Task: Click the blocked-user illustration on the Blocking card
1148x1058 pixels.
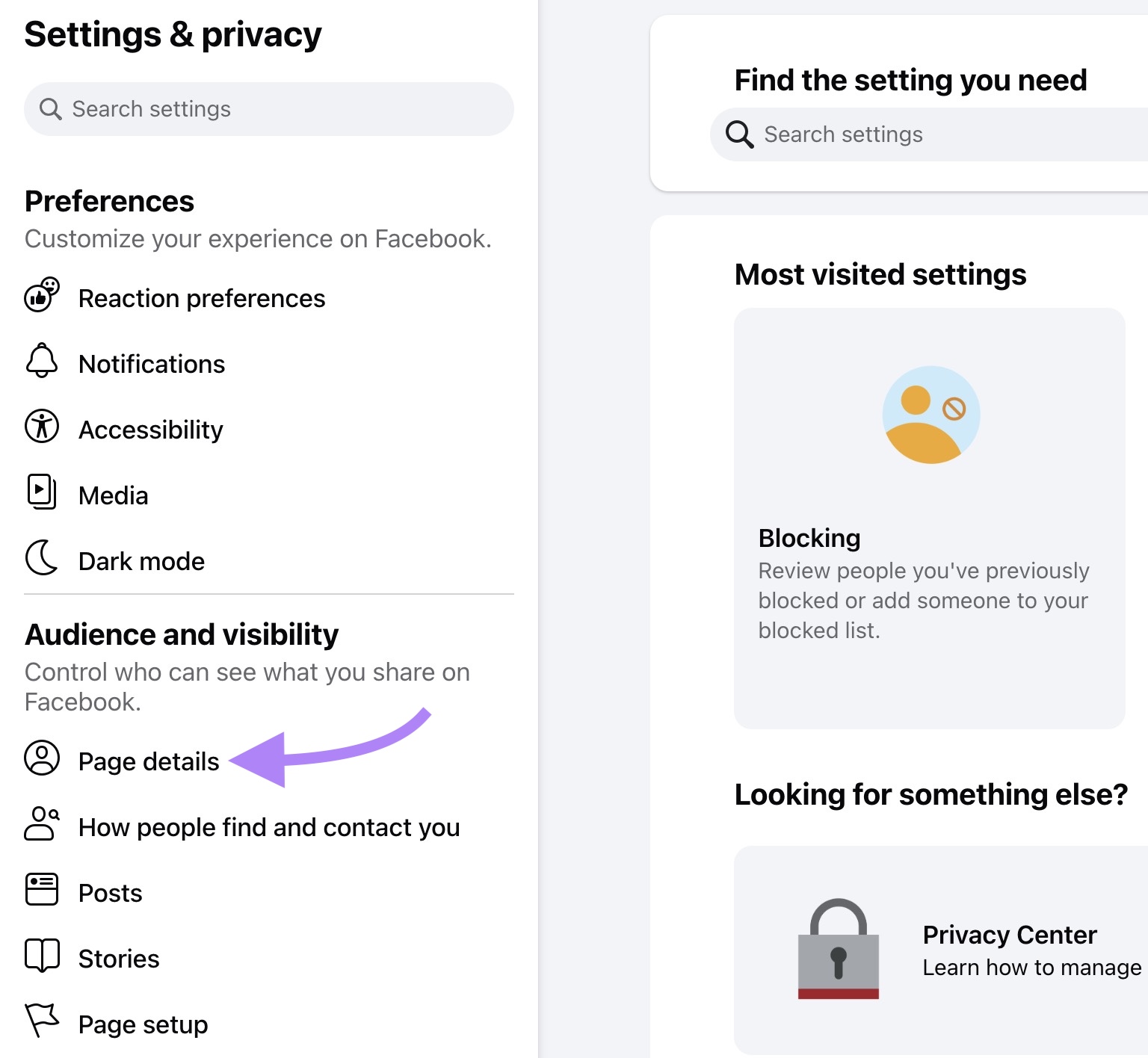Action: click(x=931, y=416)
